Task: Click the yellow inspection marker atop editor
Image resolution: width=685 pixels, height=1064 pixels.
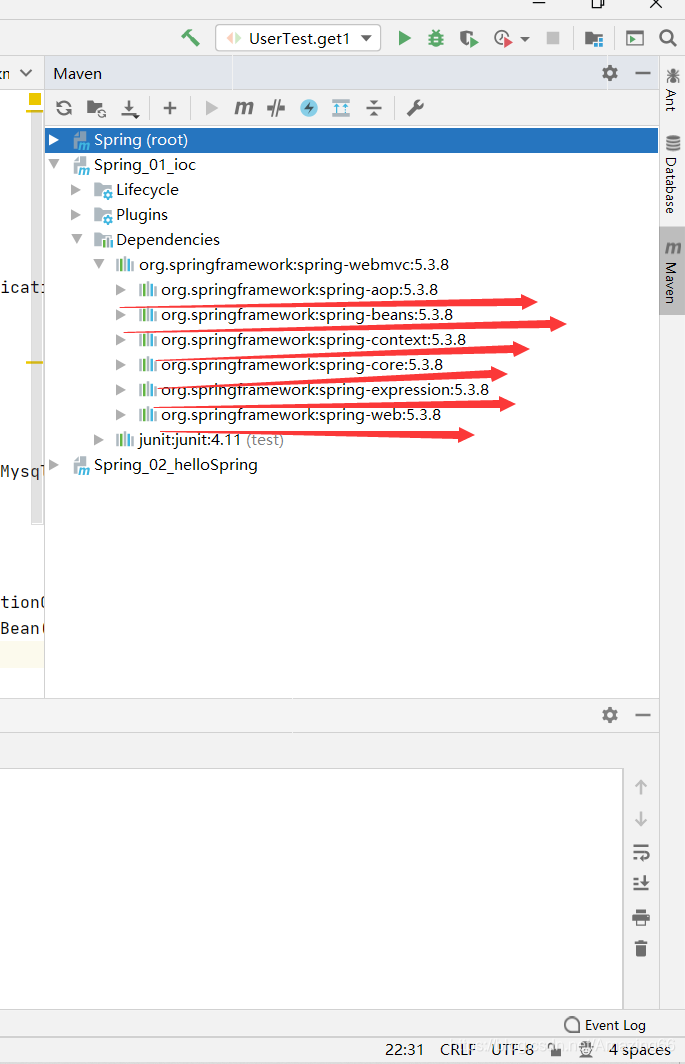Action: pos(35,100)
